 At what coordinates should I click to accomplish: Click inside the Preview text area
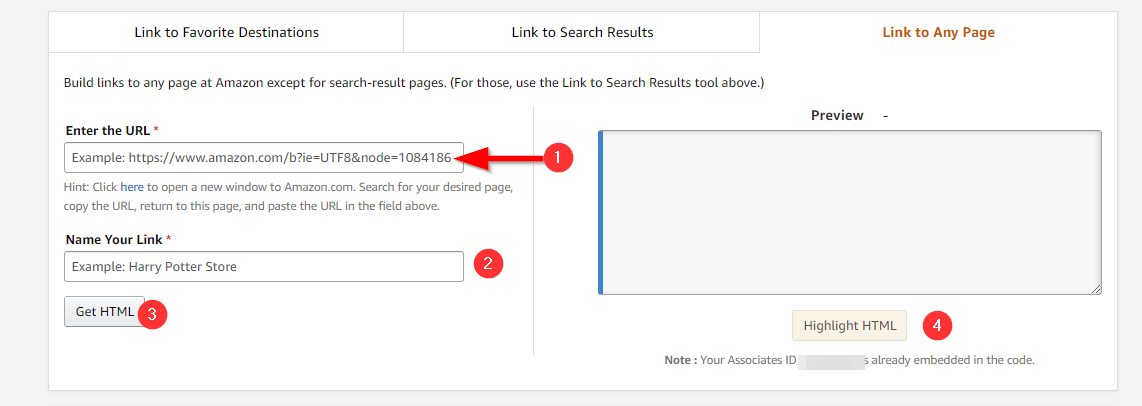click(x=850, y=213)
